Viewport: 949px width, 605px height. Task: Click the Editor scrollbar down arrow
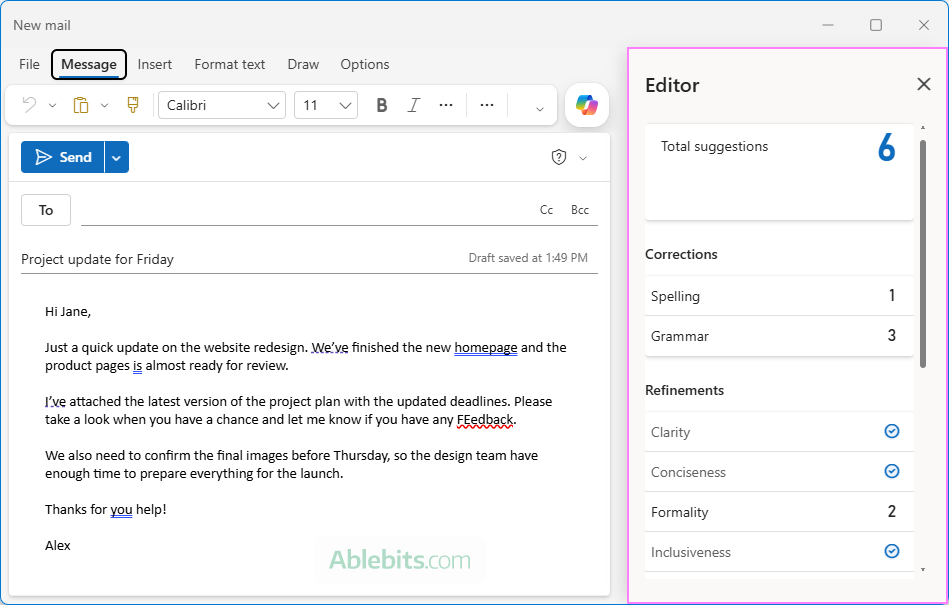922,569
